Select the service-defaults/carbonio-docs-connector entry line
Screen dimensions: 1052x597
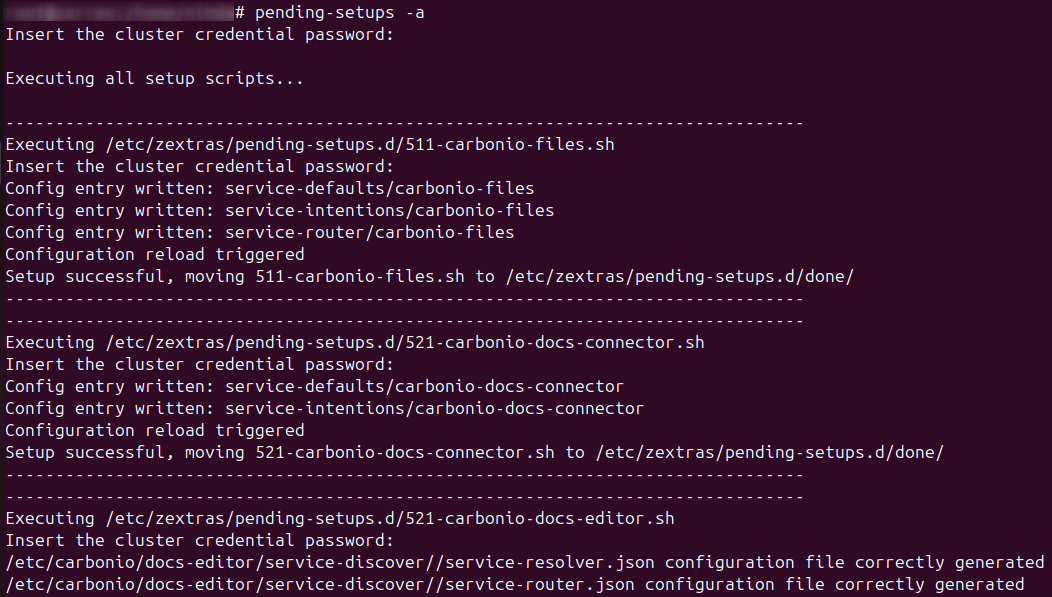pyautogui.click(x=315, y=386)
